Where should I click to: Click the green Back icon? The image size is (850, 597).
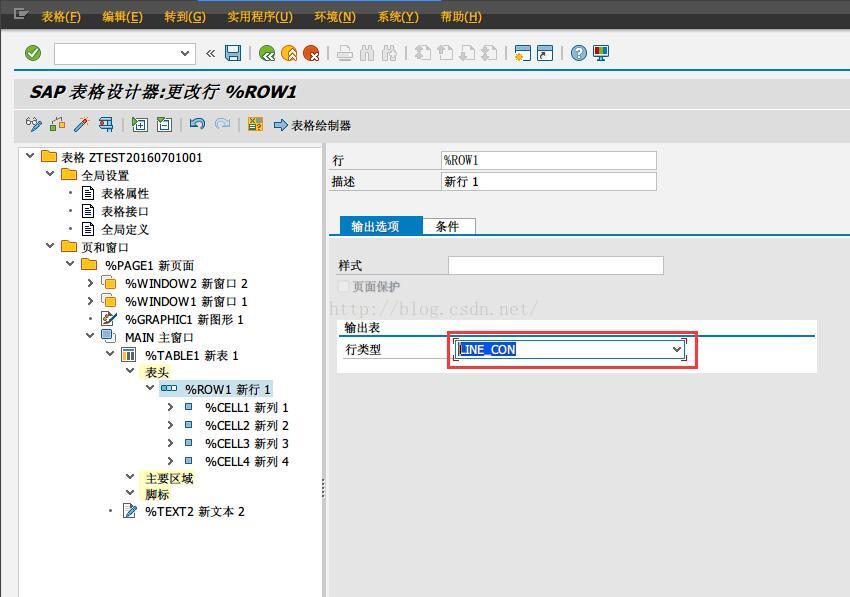click(267, 53)
